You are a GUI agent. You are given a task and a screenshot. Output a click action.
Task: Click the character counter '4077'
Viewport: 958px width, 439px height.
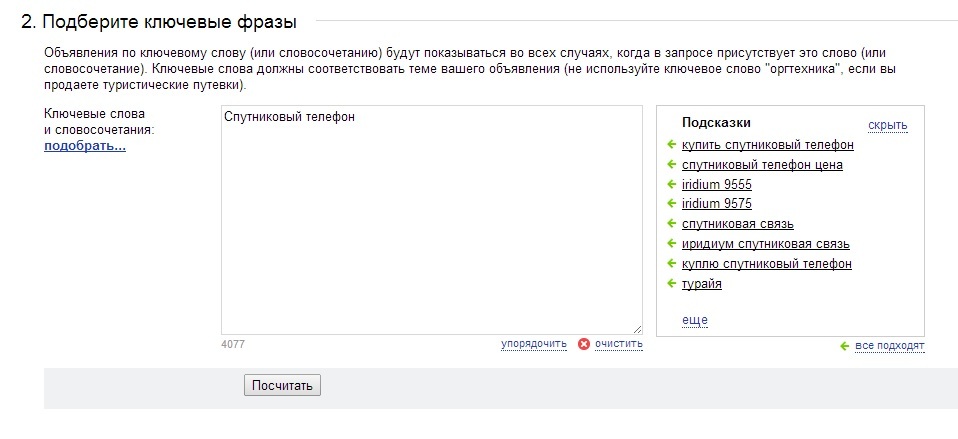click(233, 344)
